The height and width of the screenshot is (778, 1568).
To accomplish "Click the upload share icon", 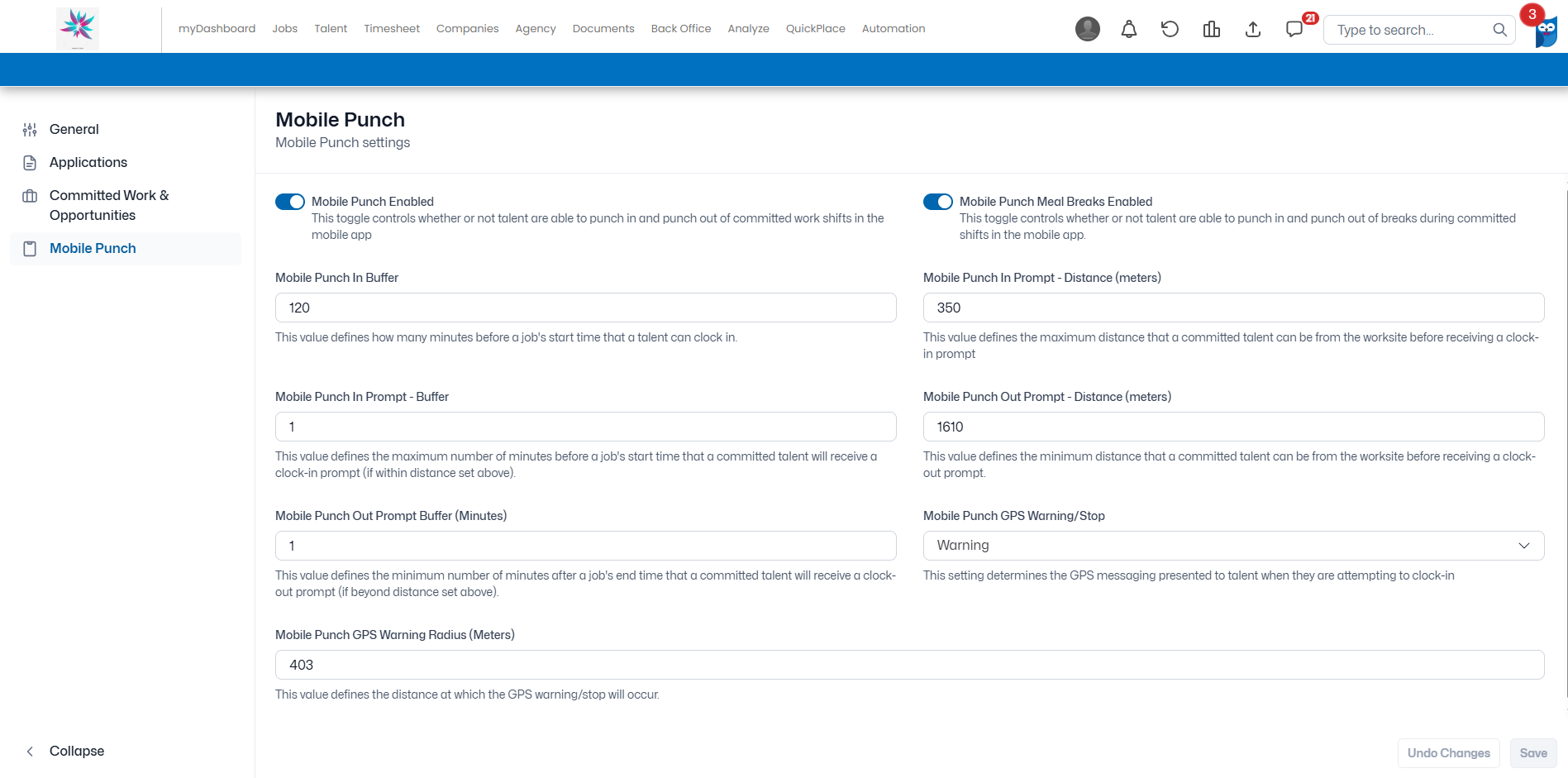I will pyautogui.click(x=1253, y=29).
